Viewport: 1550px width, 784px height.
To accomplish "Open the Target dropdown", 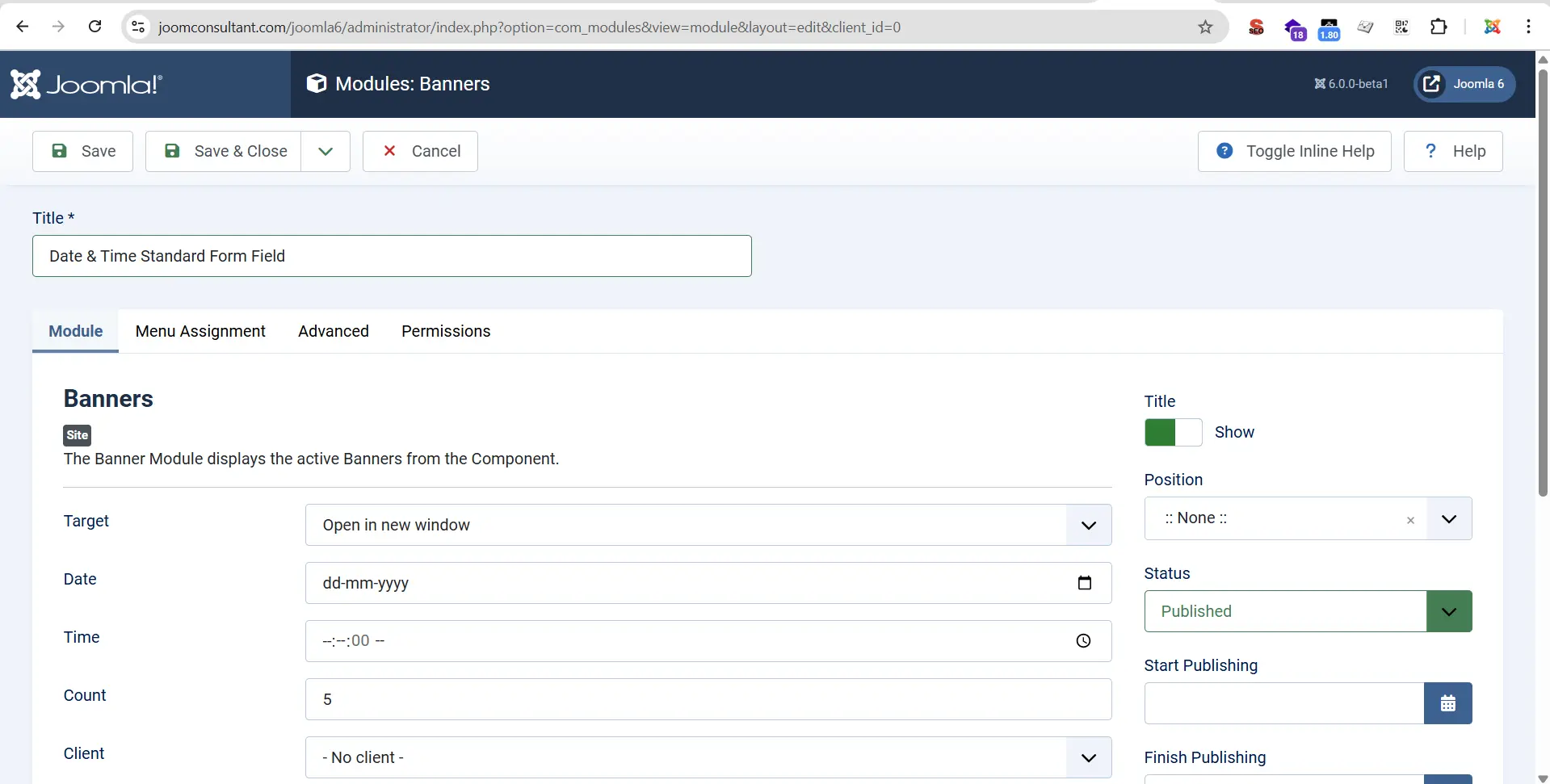I will [x=708, y=525].
